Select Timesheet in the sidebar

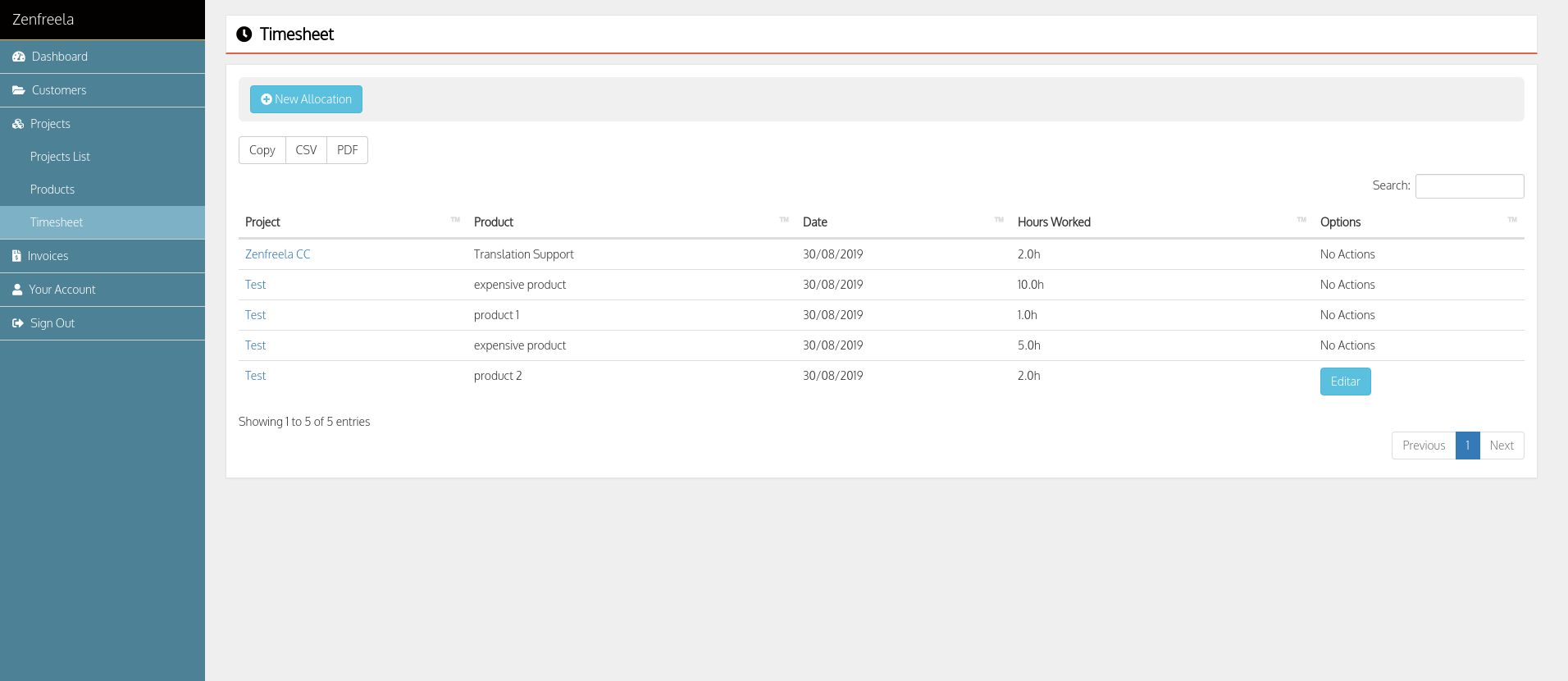(x=57, y=222)
